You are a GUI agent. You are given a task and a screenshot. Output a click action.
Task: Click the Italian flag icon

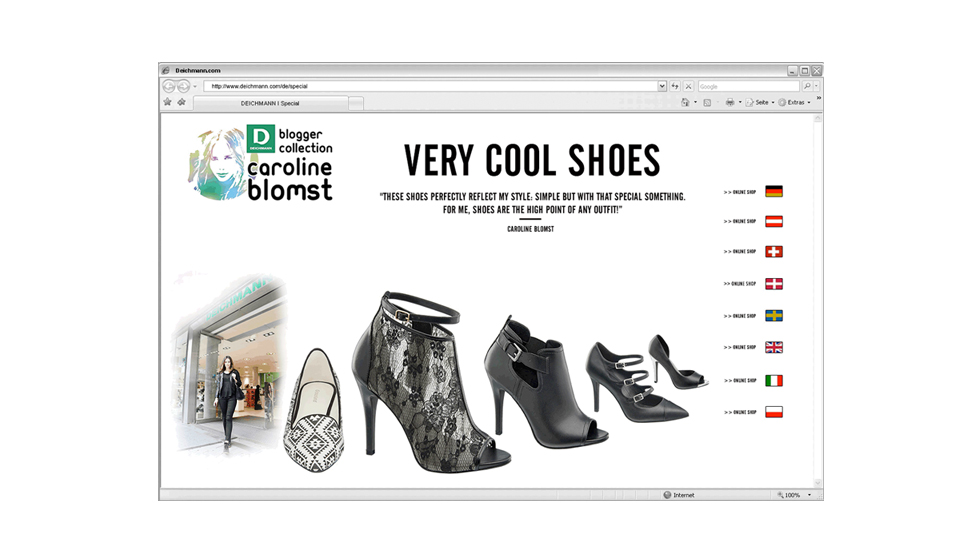(x=774, y=380)
